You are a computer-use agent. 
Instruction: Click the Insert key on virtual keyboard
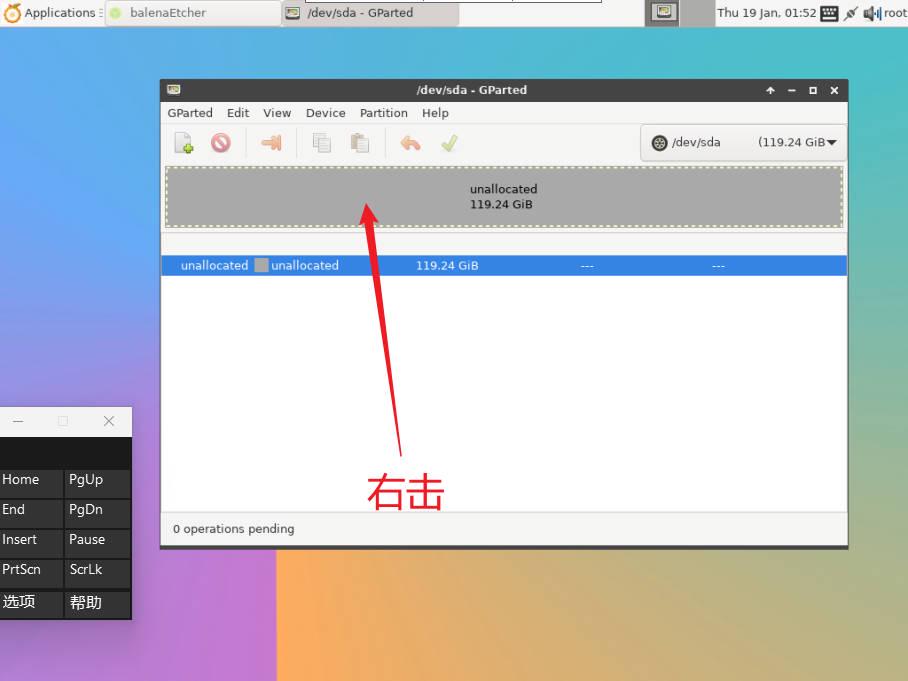click(31, 543)
